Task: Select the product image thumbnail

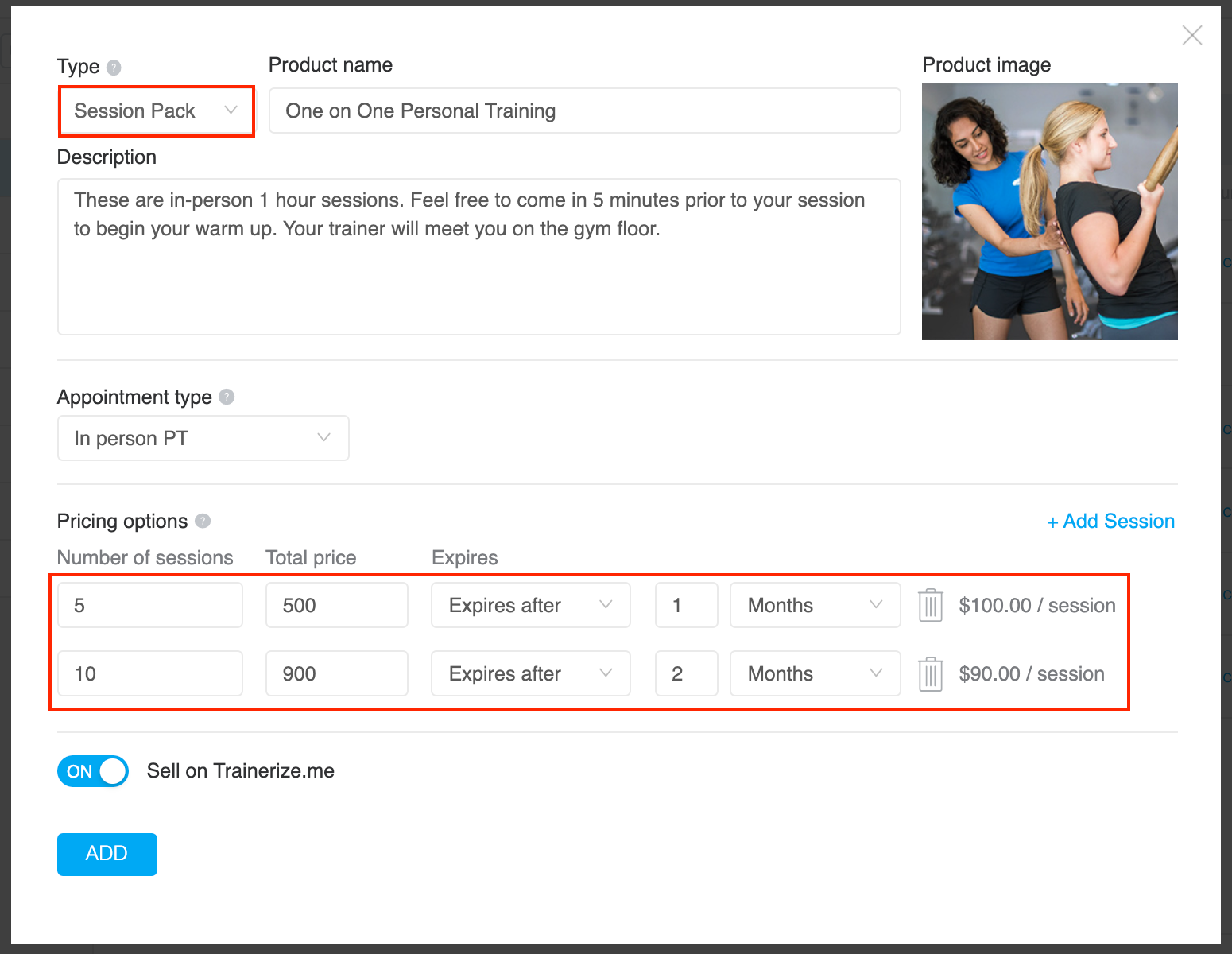Action: [x=1049, y=211]
